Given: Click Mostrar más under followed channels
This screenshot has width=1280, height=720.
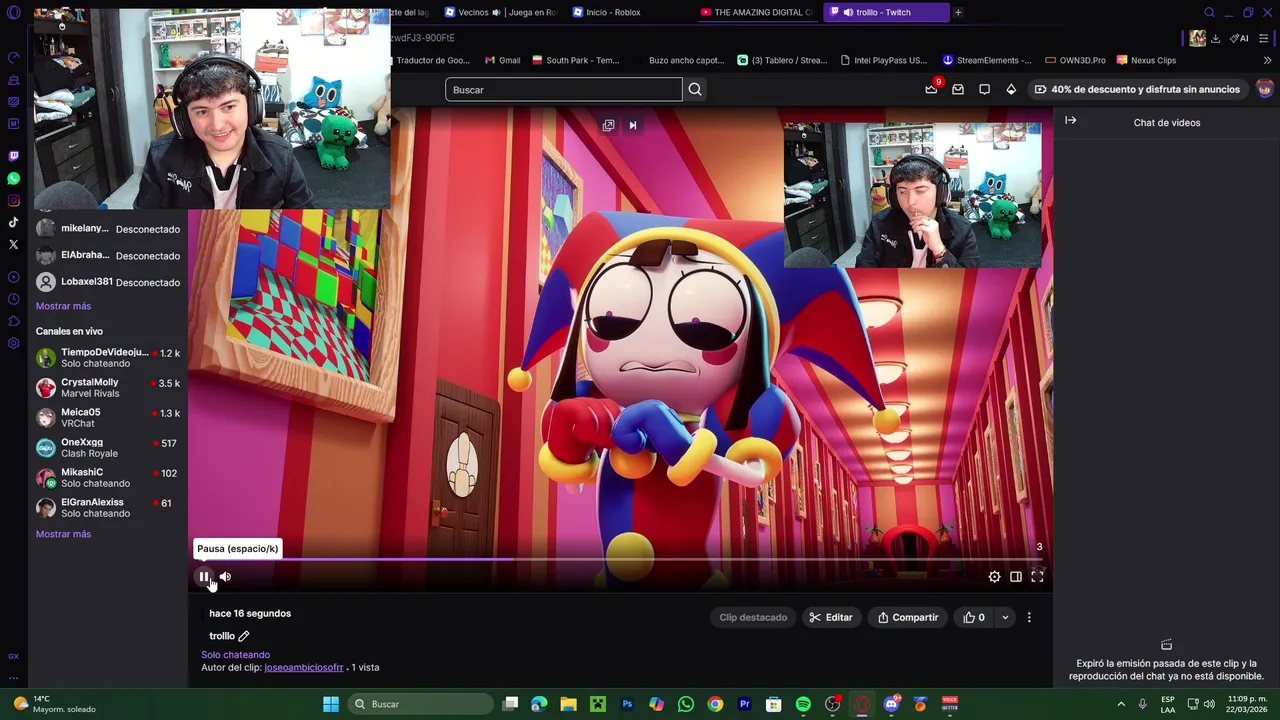Looking at the screenshot, I should (x=63, y=306).
